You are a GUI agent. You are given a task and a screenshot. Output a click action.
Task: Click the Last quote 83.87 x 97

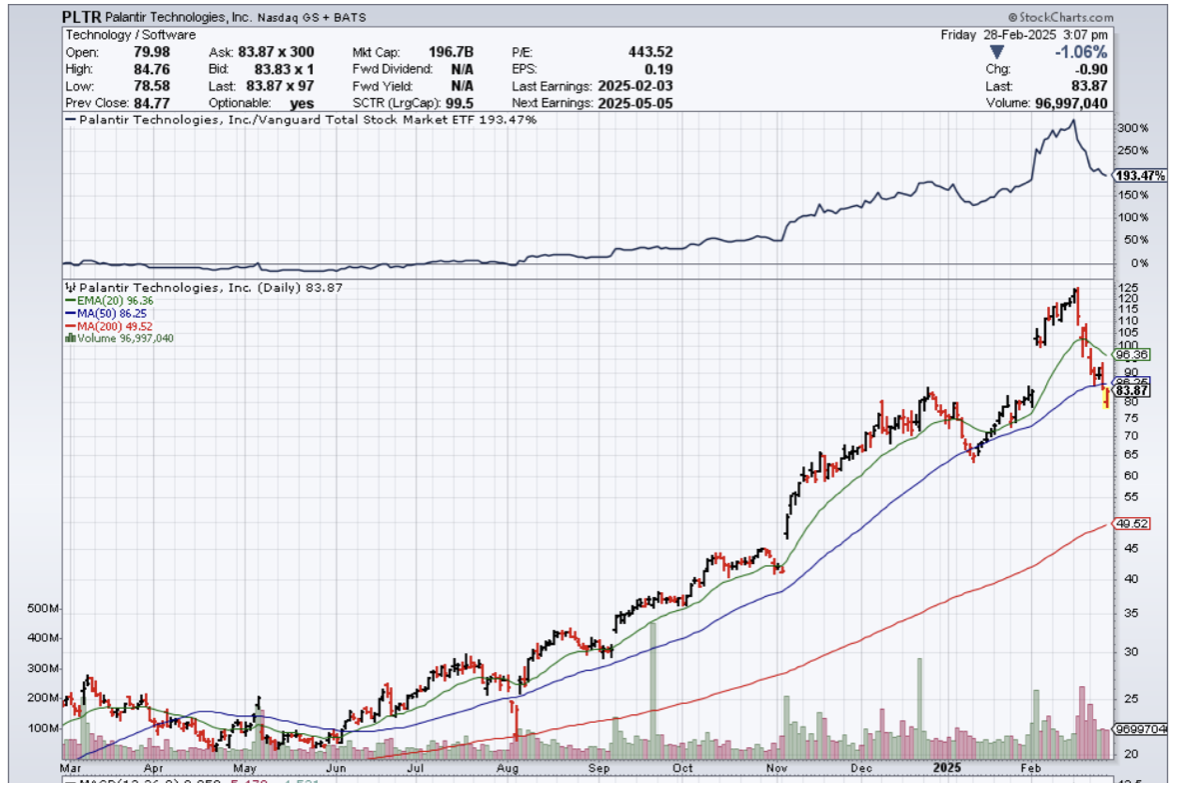coord(280,86)
